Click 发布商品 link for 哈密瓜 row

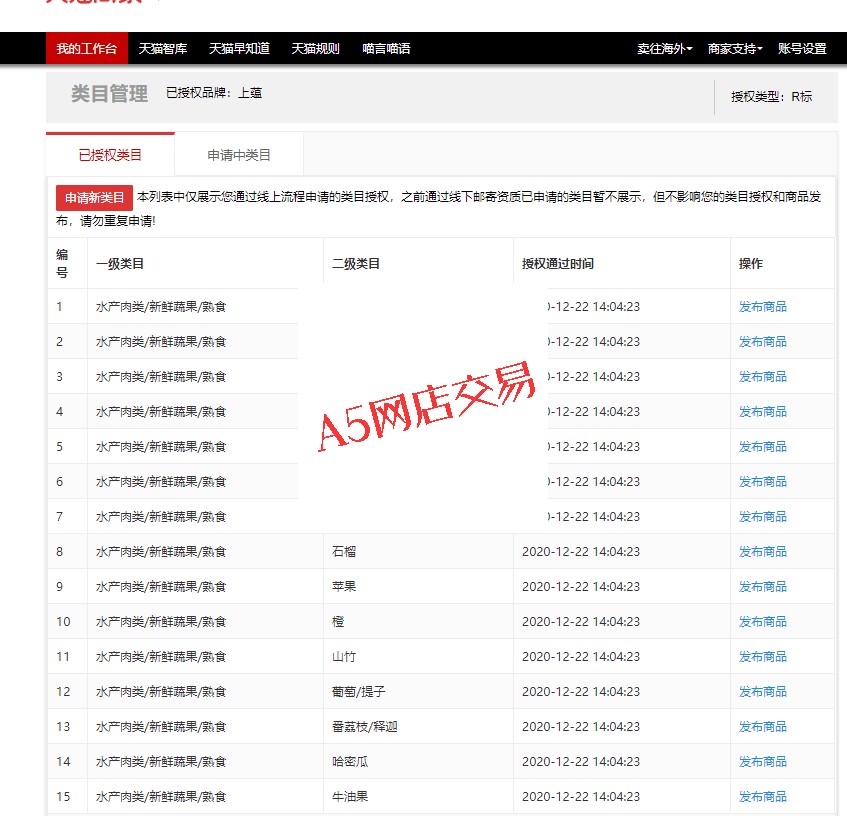point(763,761)
